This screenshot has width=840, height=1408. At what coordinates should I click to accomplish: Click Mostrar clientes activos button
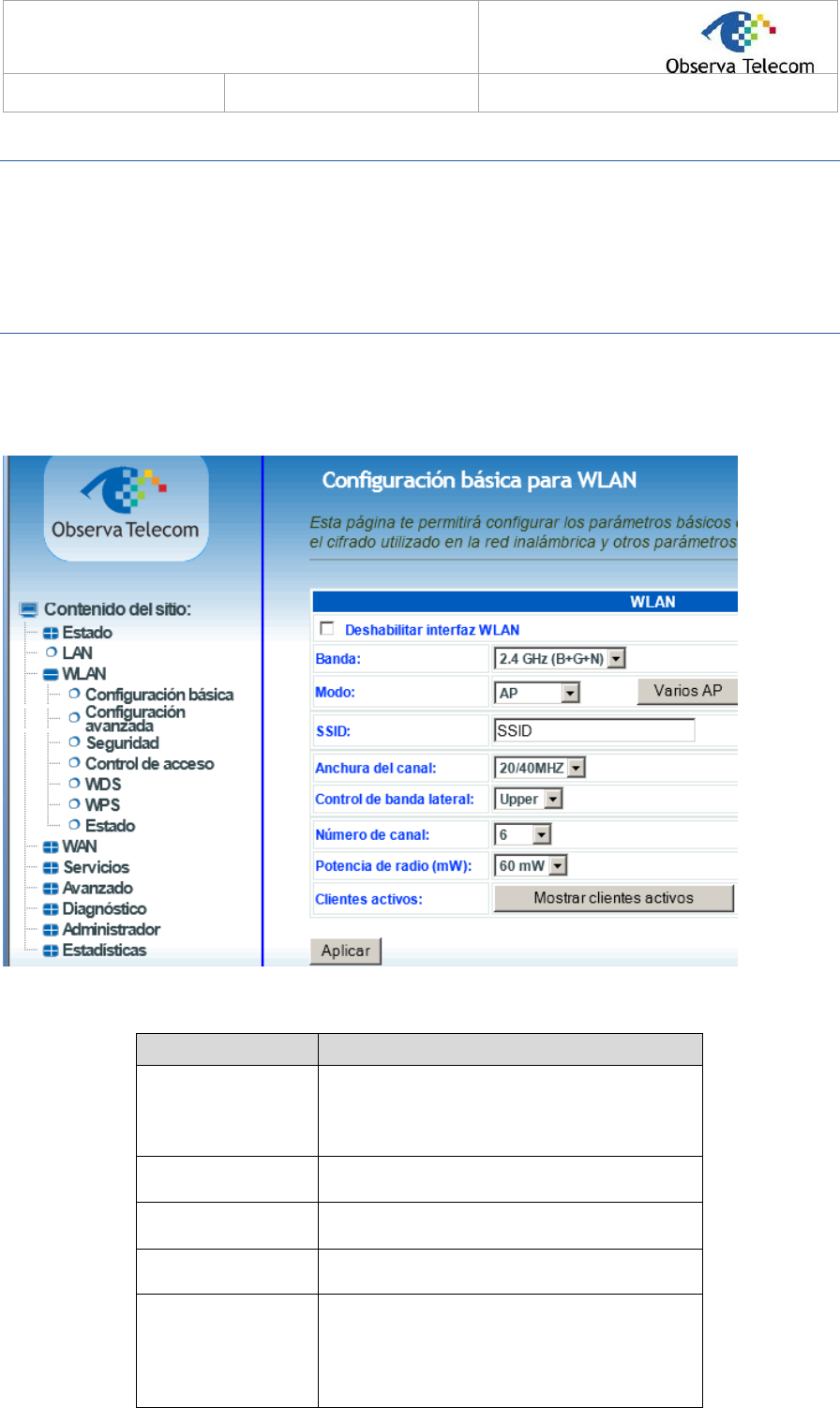point(613,898)
